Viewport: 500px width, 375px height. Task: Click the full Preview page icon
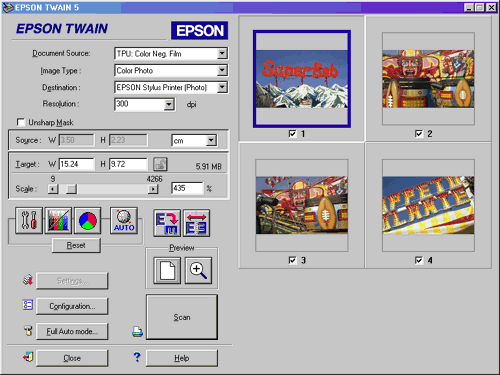point(167,270)
